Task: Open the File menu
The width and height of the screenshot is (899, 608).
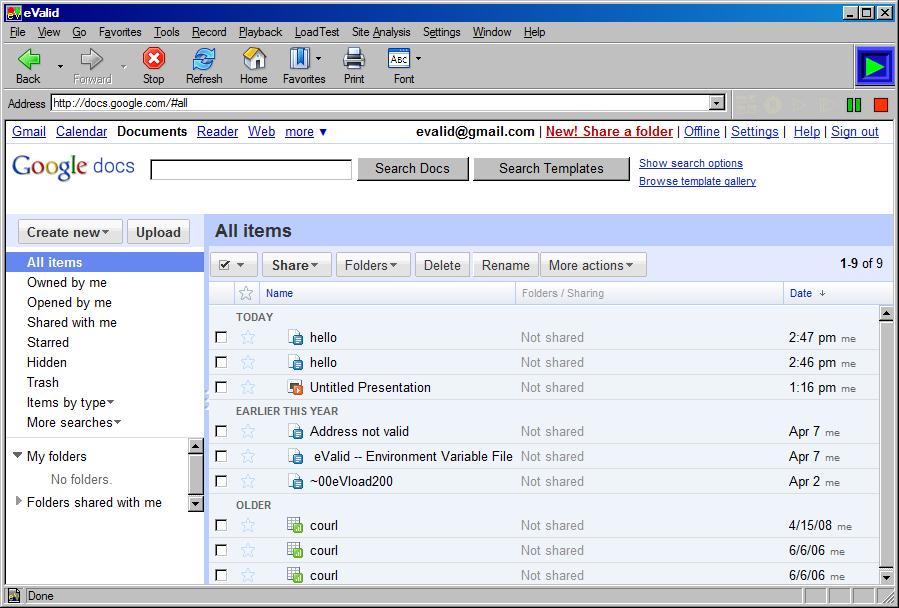Action: (x=18, y=32)
